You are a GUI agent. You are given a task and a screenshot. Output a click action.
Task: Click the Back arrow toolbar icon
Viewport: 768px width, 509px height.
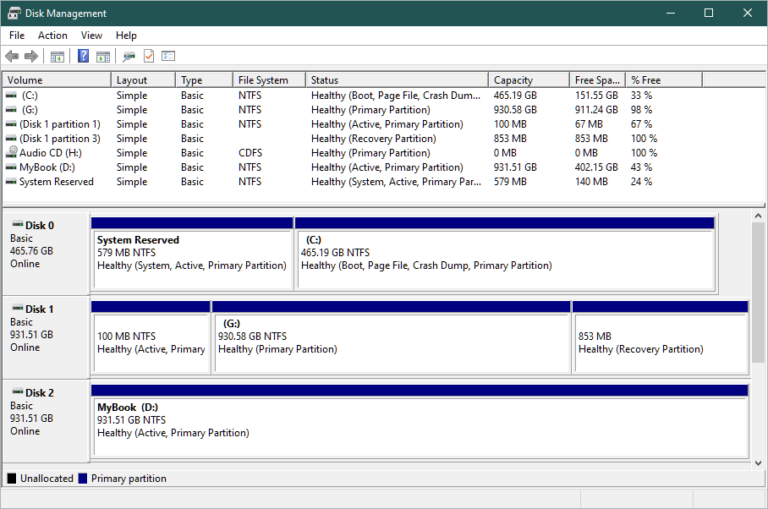point(12,56)
